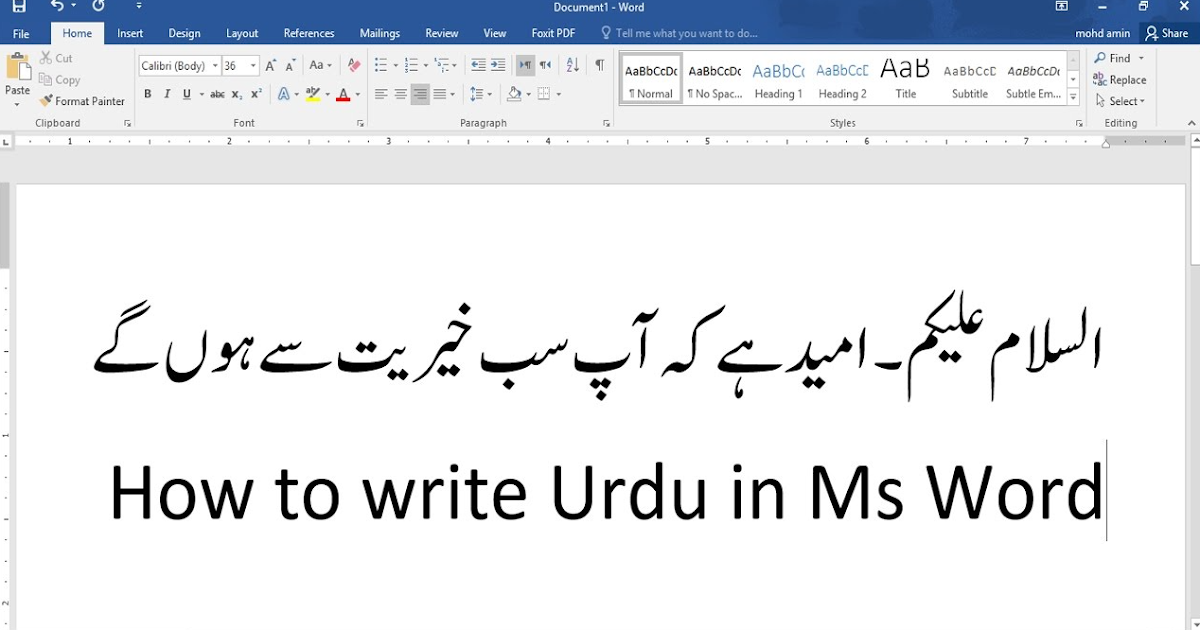
Task: Open the bullet list dropdown
Action: (394, 66)
